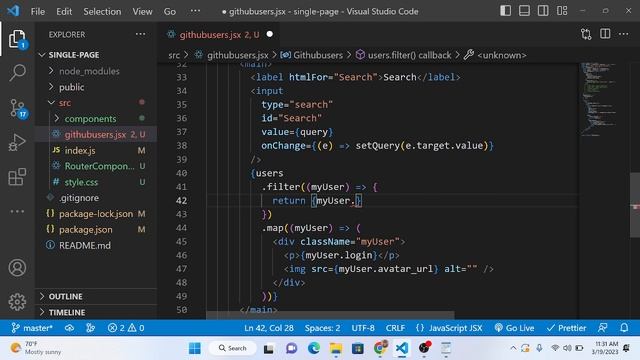
Task: Change file encoding UTF-8
Action: pyautogui.click(x=363, y=328)
